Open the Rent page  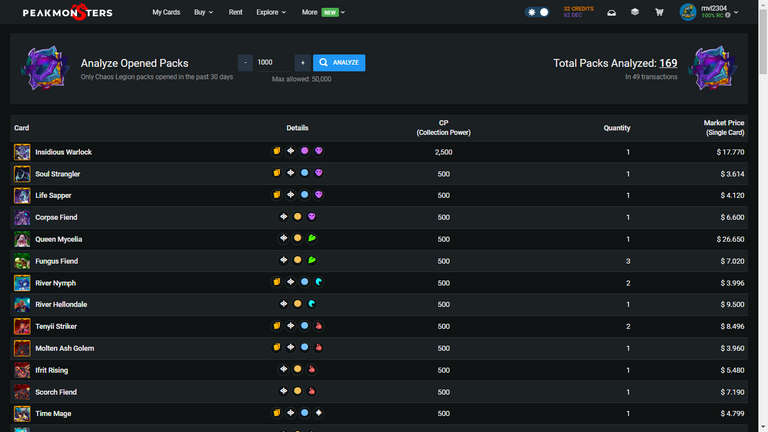[x=235, y=12]
